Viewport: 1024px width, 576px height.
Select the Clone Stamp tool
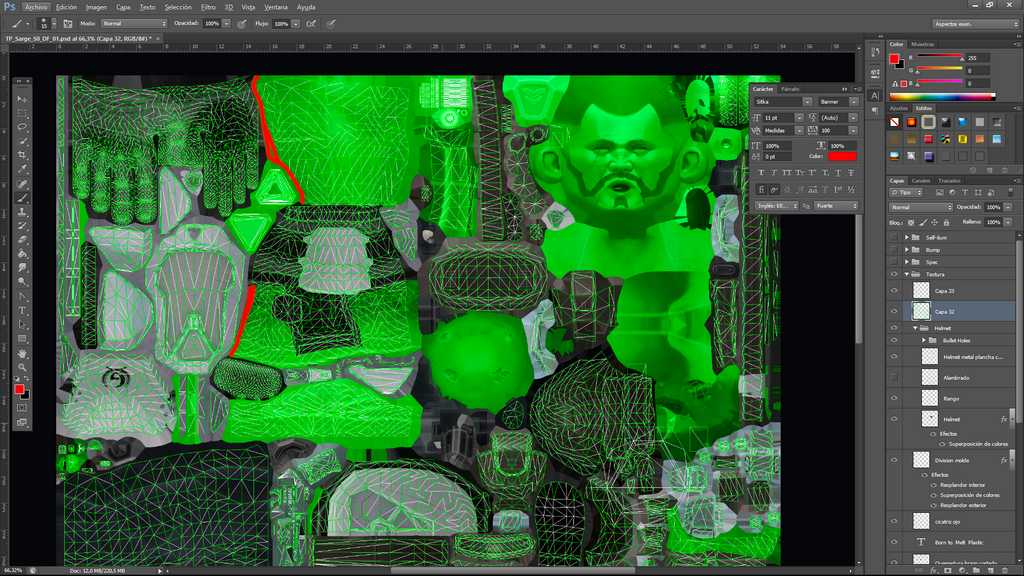(22, 212)
